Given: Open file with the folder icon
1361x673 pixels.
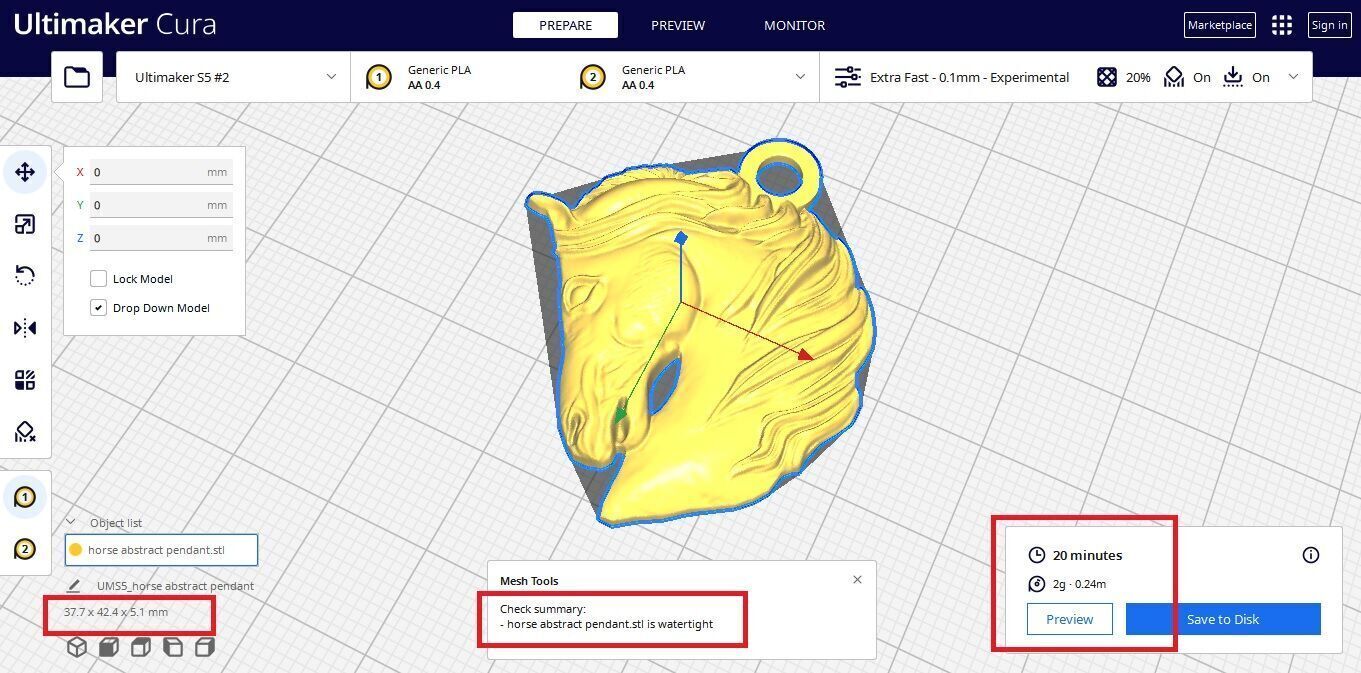Looking at the screenshot, I should [77, 77].
